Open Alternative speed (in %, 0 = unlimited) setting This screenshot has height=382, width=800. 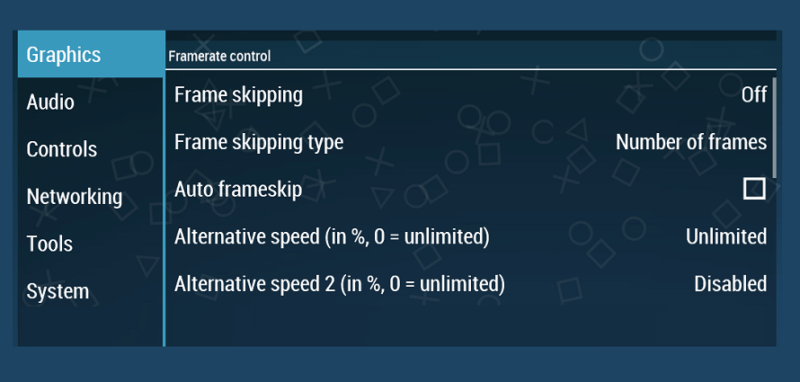pos(469,237)
